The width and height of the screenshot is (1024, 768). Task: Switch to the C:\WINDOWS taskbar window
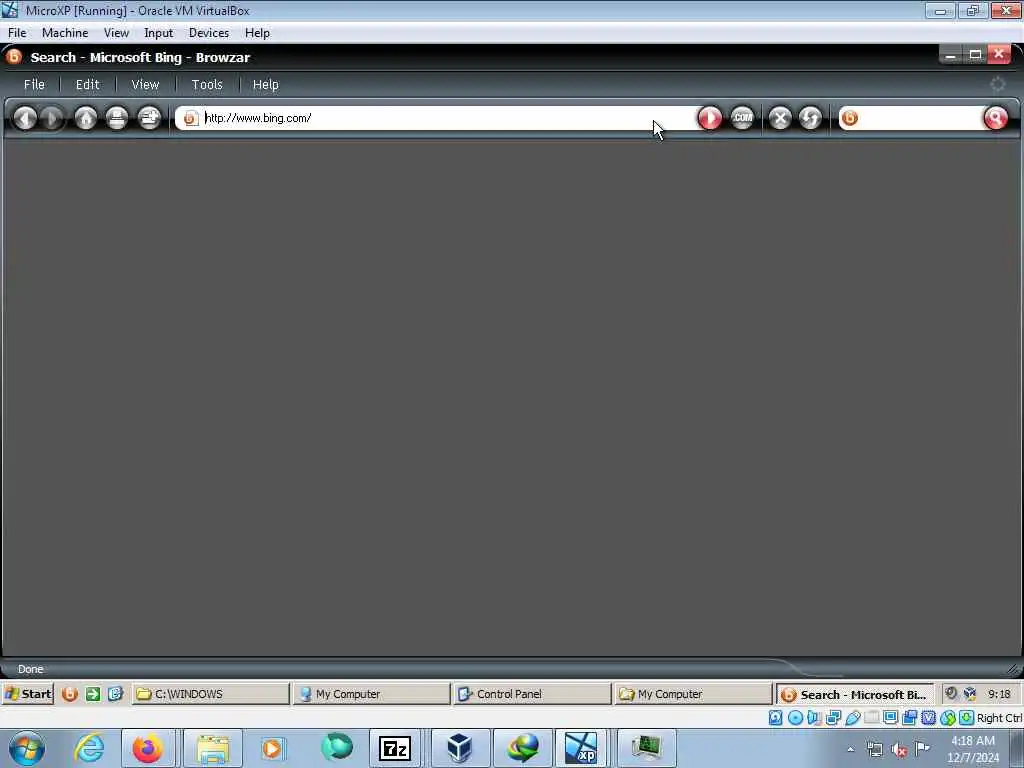coord(211,694)
